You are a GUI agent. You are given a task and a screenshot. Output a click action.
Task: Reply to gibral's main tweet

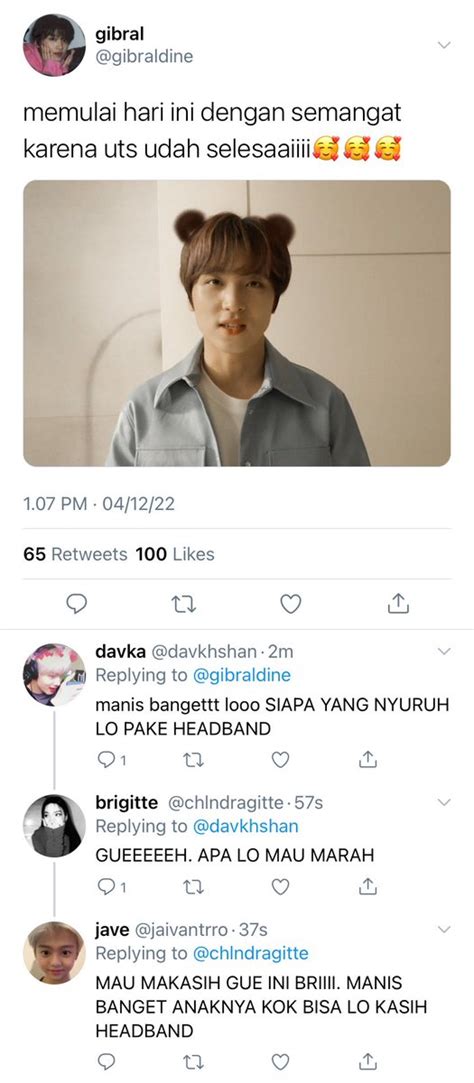(x=77, y=604)
